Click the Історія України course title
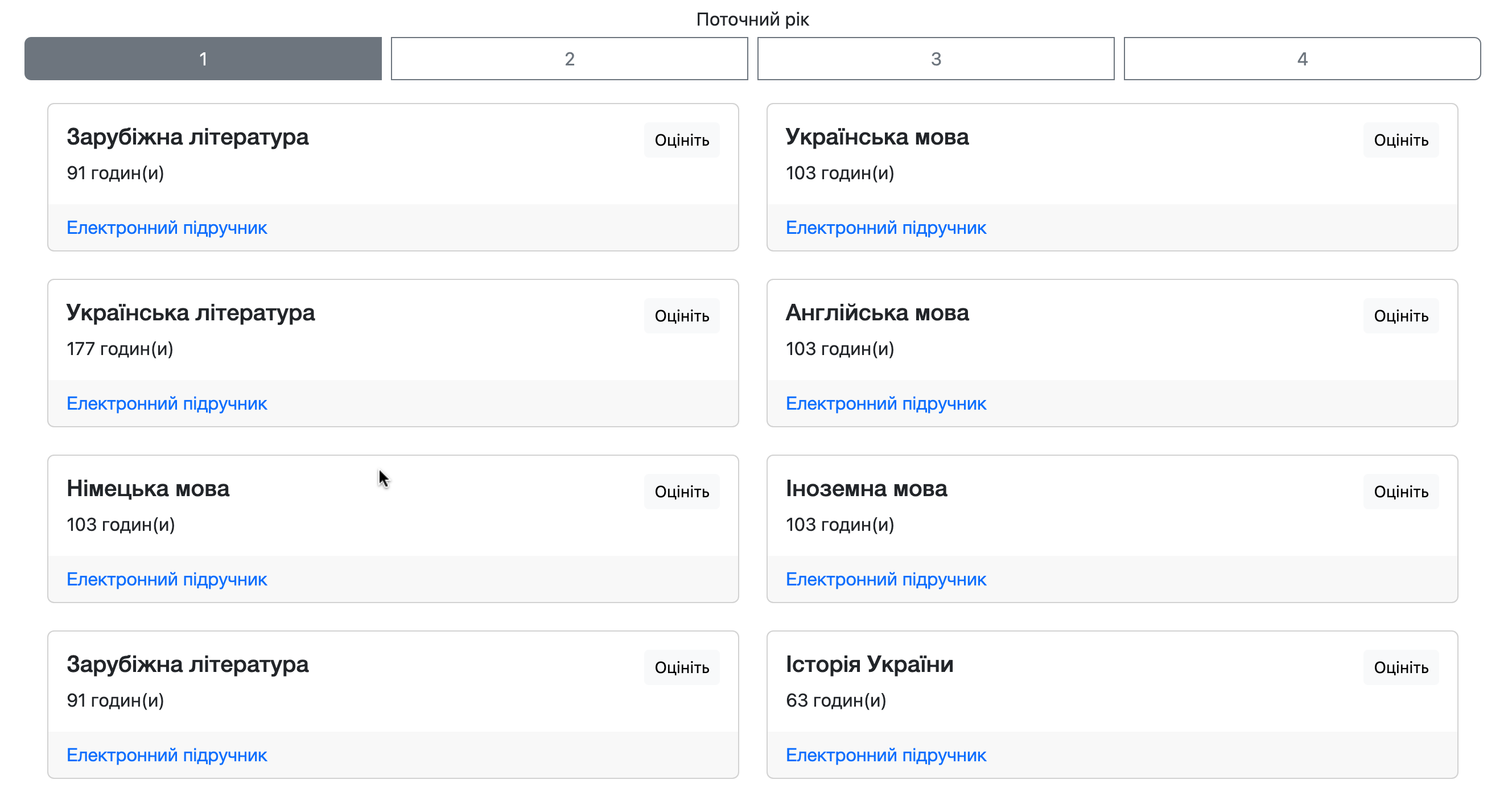This screenshot has width=1512, height=792. coord(869,664)
